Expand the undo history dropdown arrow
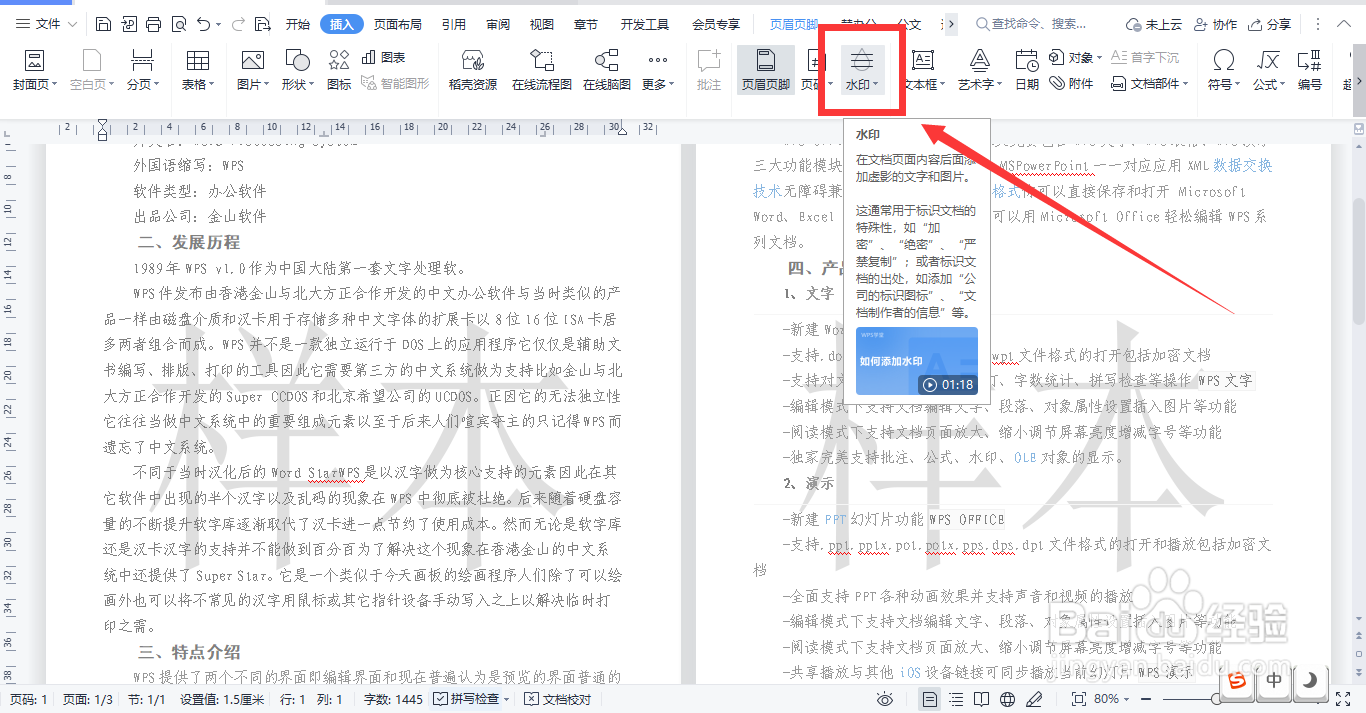This screenshot has height=713, width=1366. [218, 24]
